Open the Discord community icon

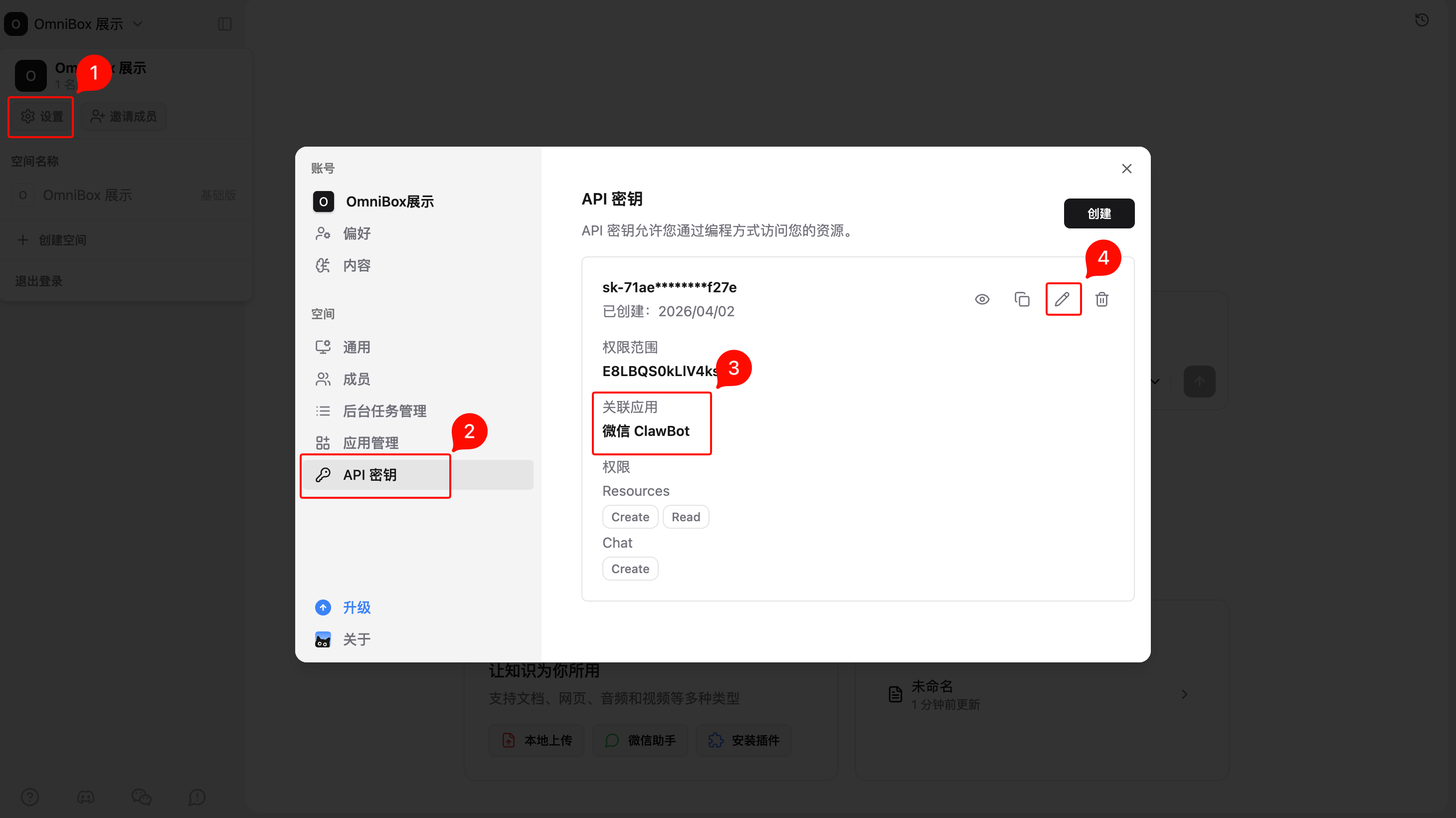click(x=86, y=797)
